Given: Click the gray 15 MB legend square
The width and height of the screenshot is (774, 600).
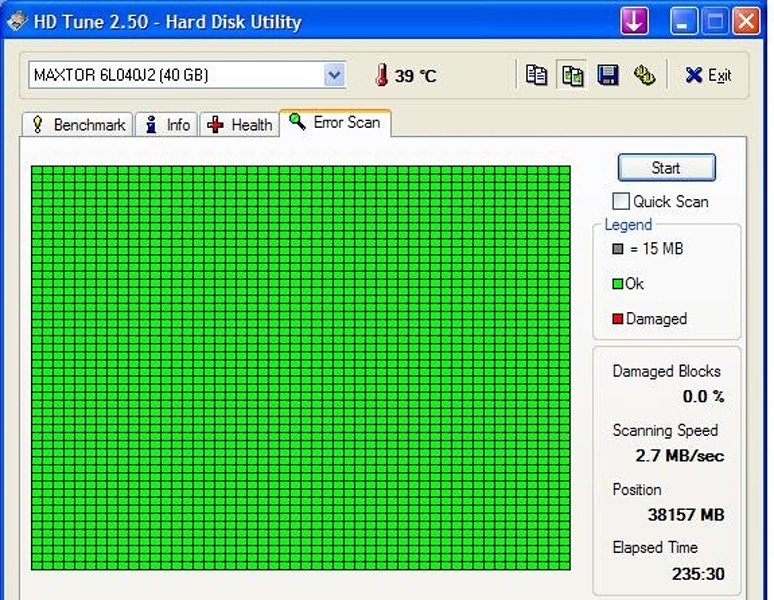Looking at the screenshot, I should pyautogui.click(x=618, y=249).
